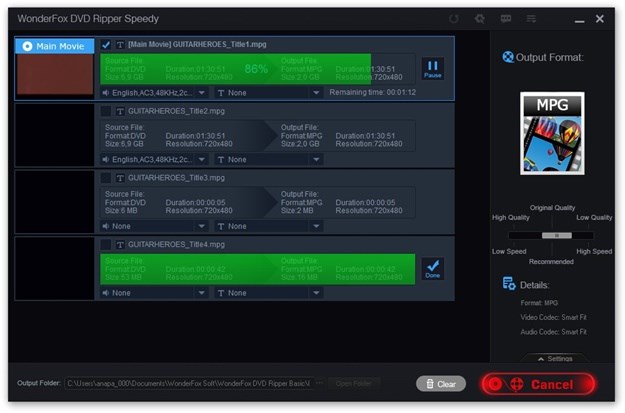Open the feedback chat icon
This screenshot has width=625, height=413.
[x=506, y=19]
